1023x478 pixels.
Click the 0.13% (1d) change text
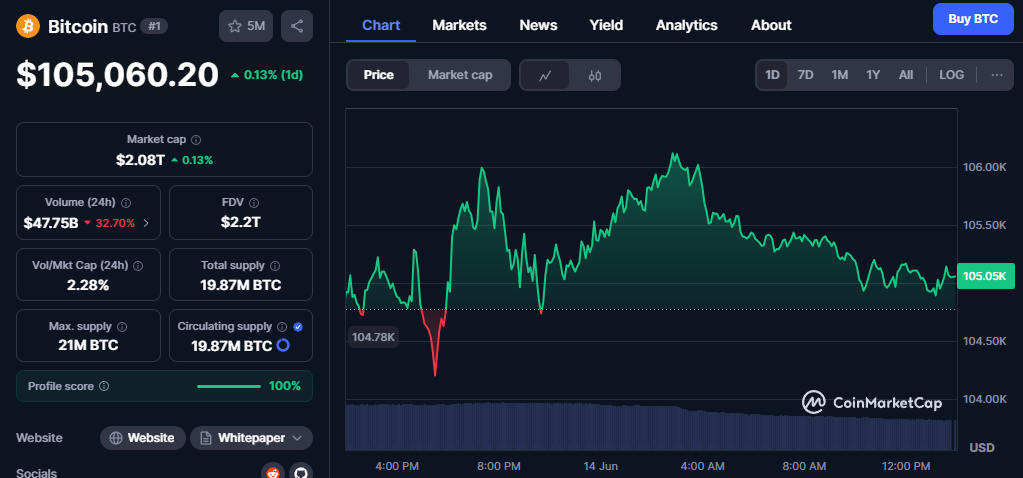tap(273, 75)
